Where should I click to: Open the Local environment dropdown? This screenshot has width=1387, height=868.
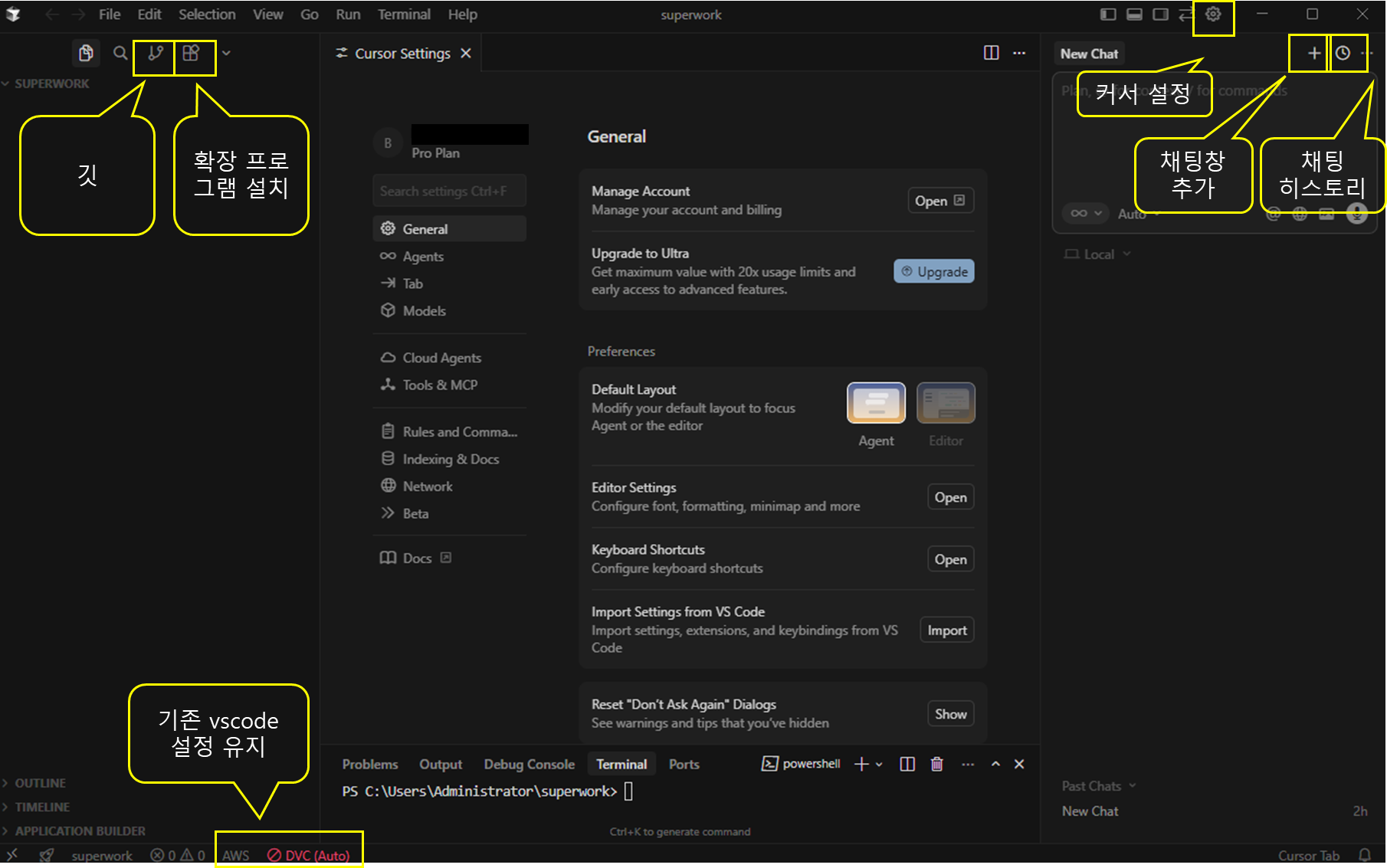click(1098, 254)
